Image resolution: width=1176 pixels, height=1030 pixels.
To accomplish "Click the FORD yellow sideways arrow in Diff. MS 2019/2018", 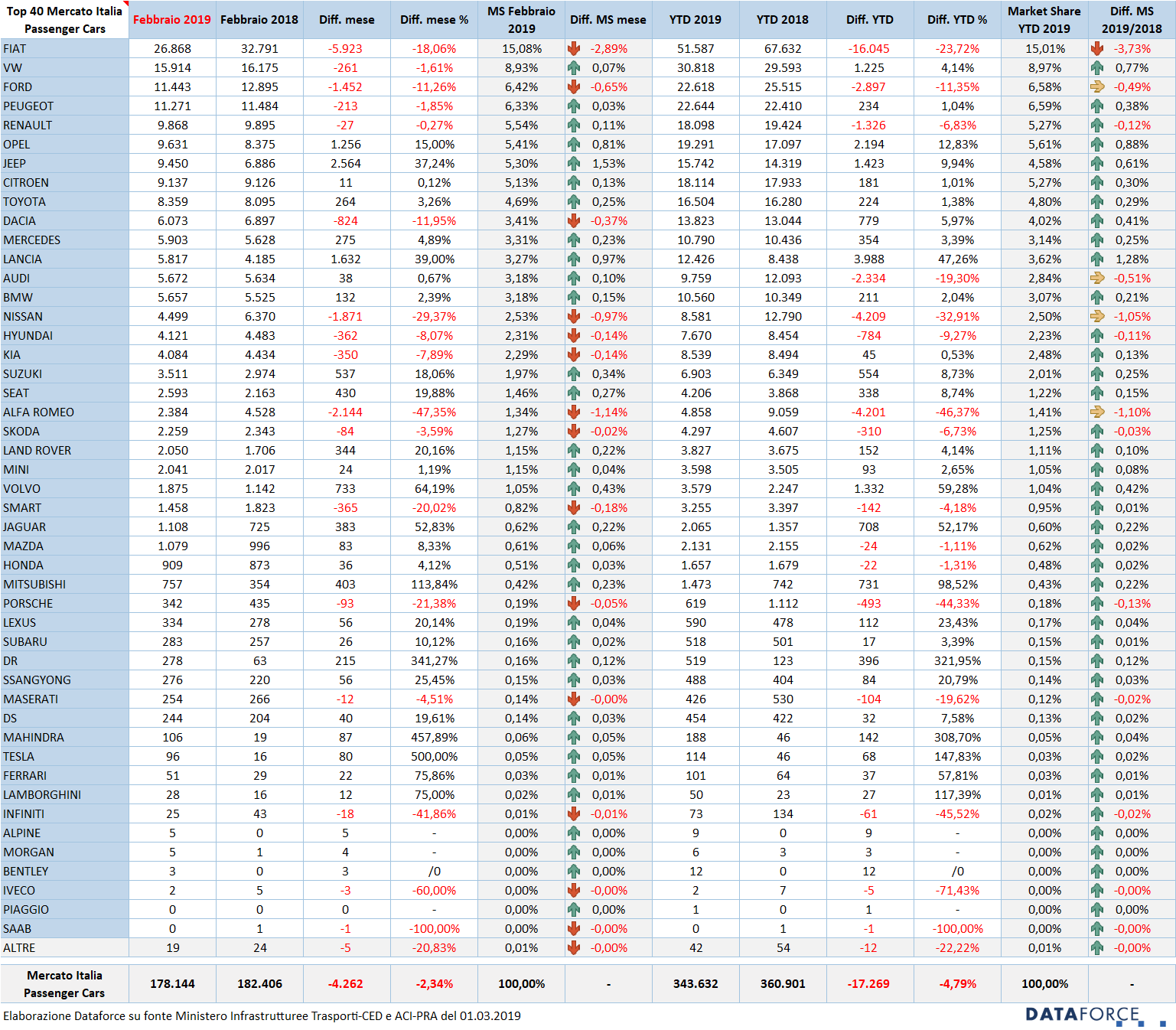I will [1097, 86].
